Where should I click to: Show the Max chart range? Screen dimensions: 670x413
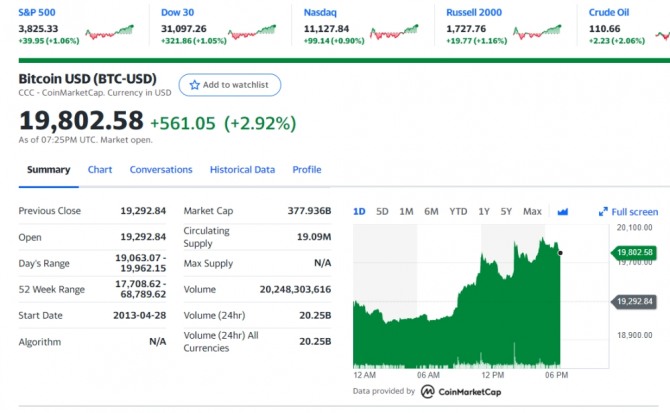pos(532,212)
